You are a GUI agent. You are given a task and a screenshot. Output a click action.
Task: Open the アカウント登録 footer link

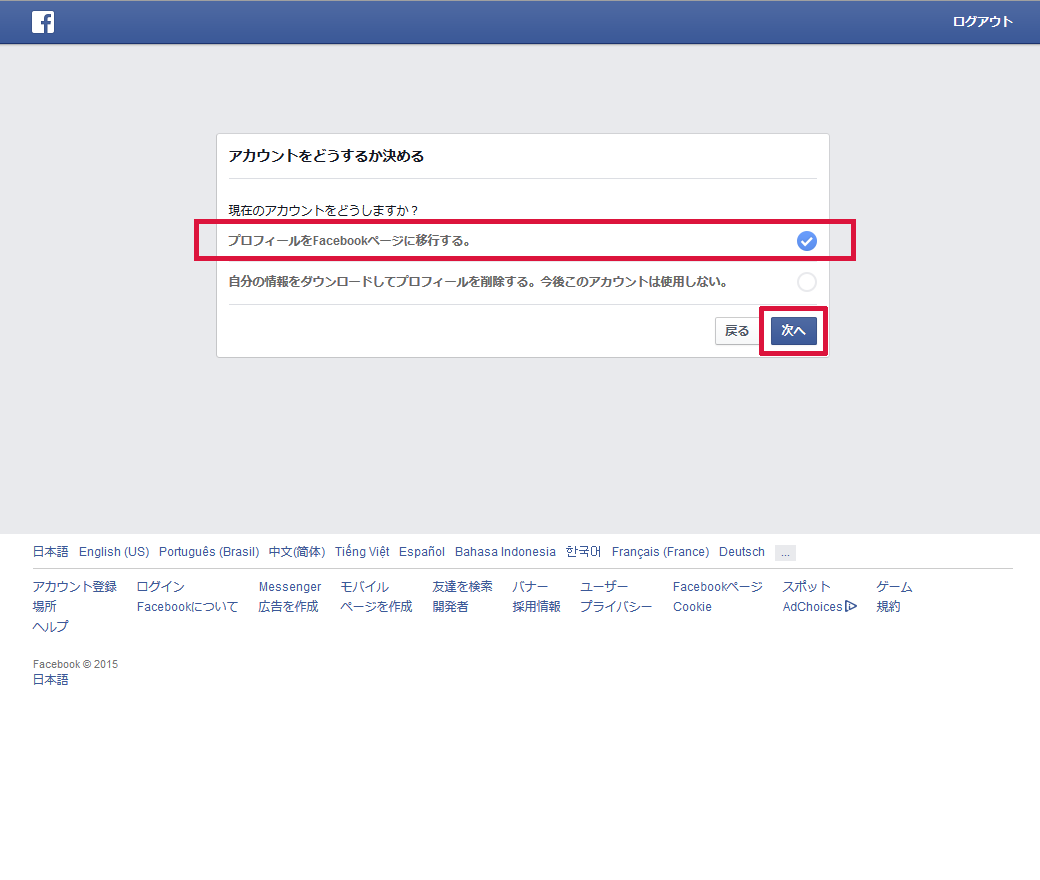75,587
